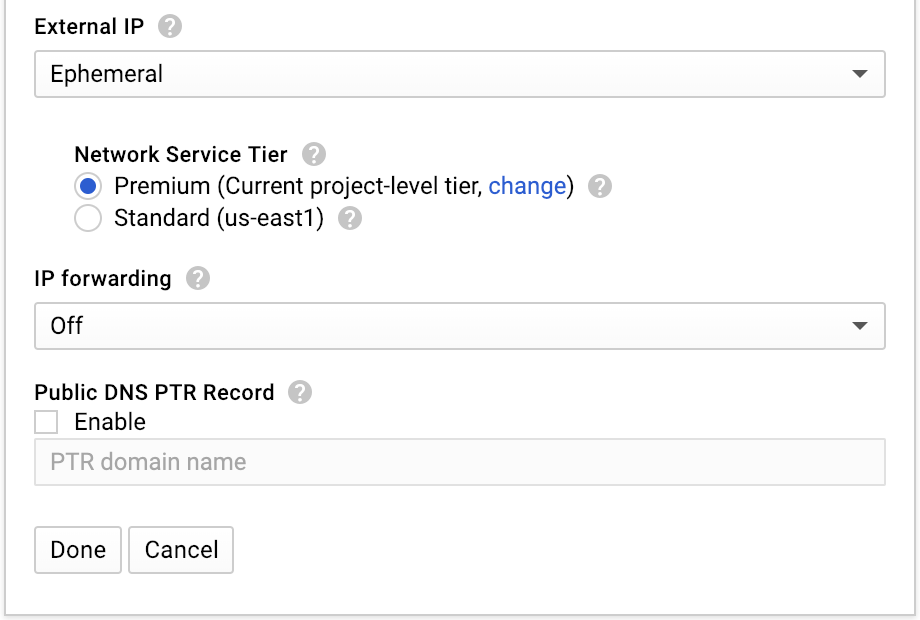Expand the IP forwarding Off dropdown

pos(440,326)
